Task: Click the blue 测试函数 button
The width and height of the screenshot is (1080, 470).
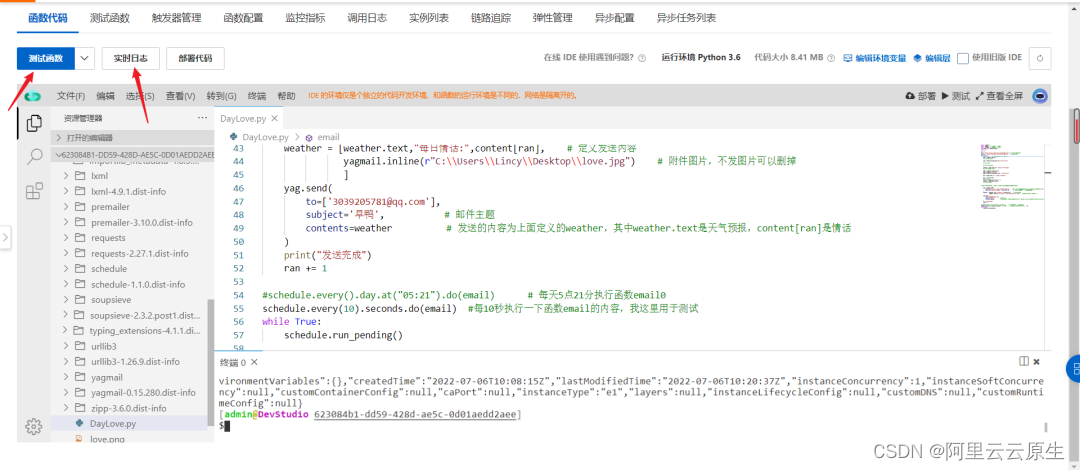Action: coord(45,59)
